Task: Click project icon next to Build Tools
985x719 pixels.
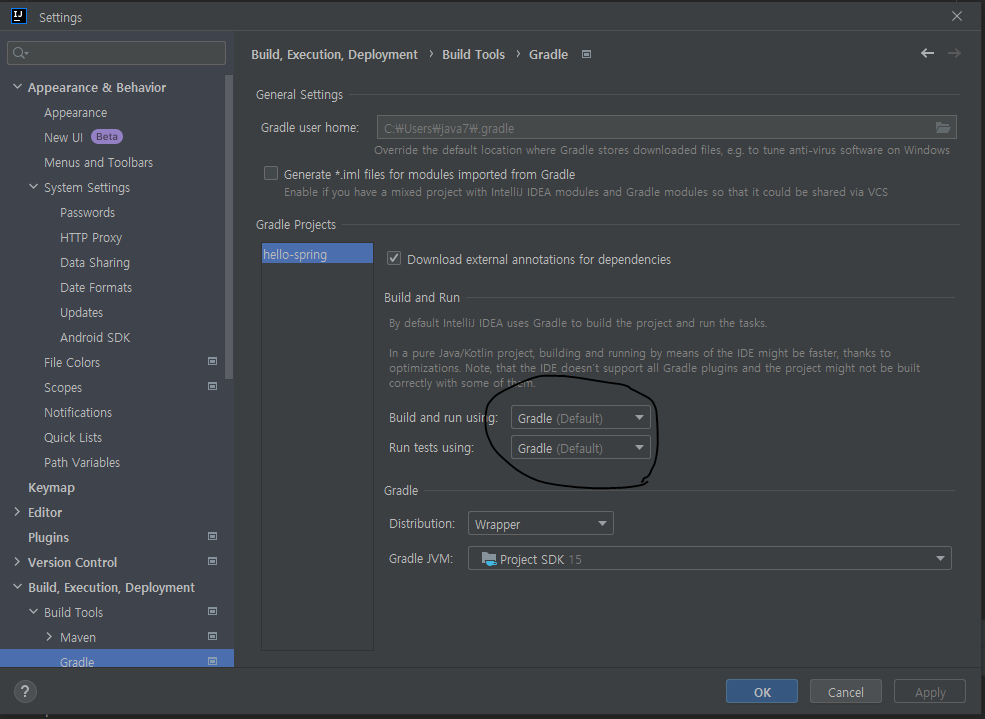Action: 212,612
